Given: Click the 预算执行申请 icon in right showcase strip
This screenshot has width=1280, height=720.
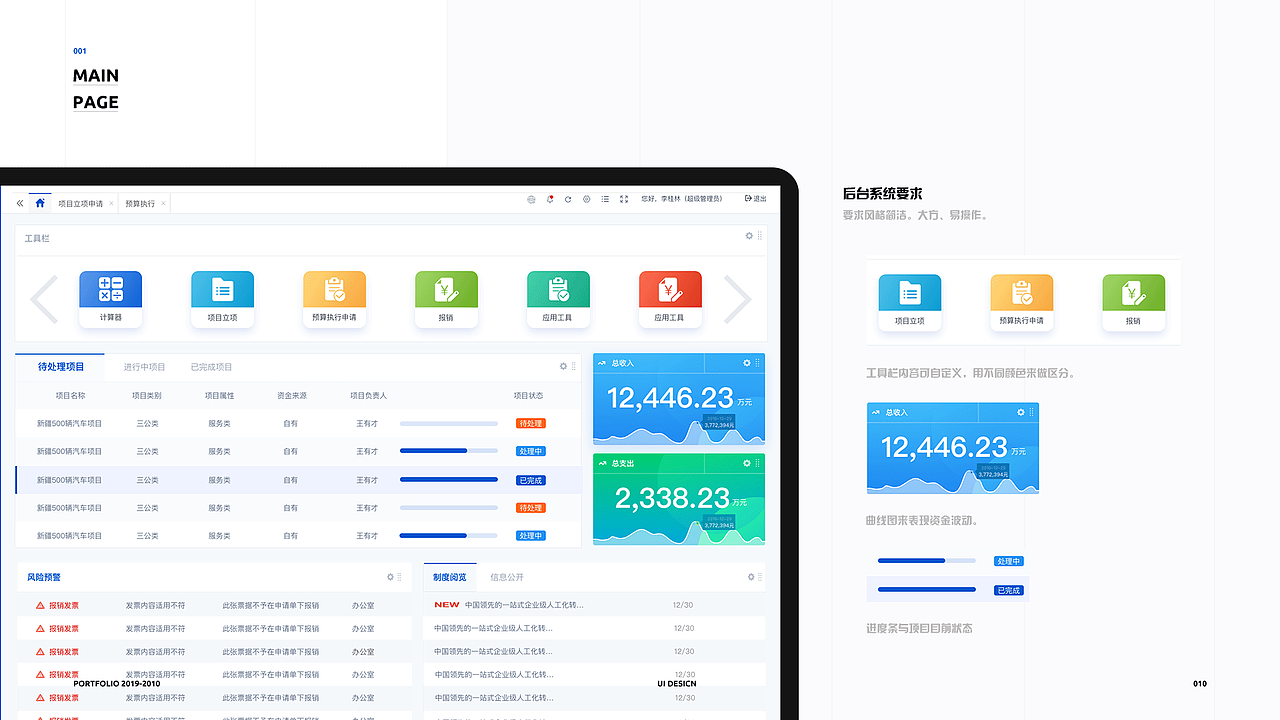Looking at the screenshot, I should coord(1022,302).
